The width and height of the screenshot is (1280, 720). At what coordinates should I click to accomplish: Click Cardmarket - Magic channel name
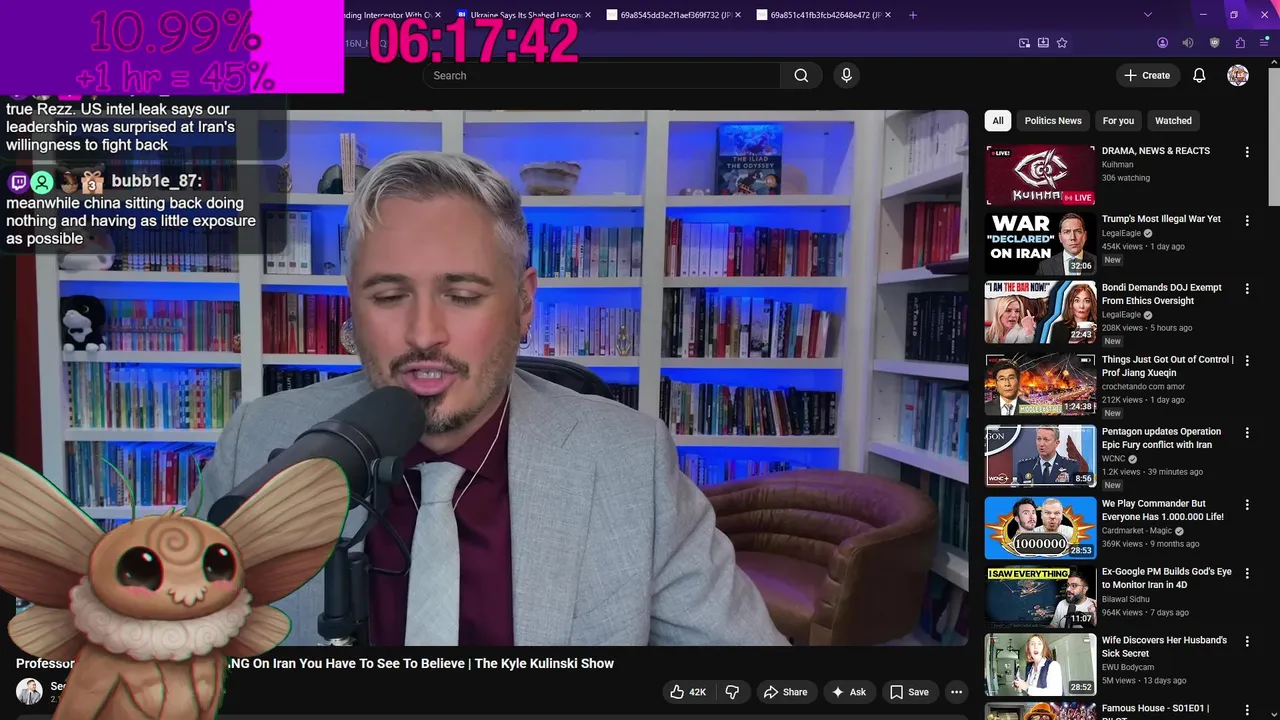(x=1136, y=531)
